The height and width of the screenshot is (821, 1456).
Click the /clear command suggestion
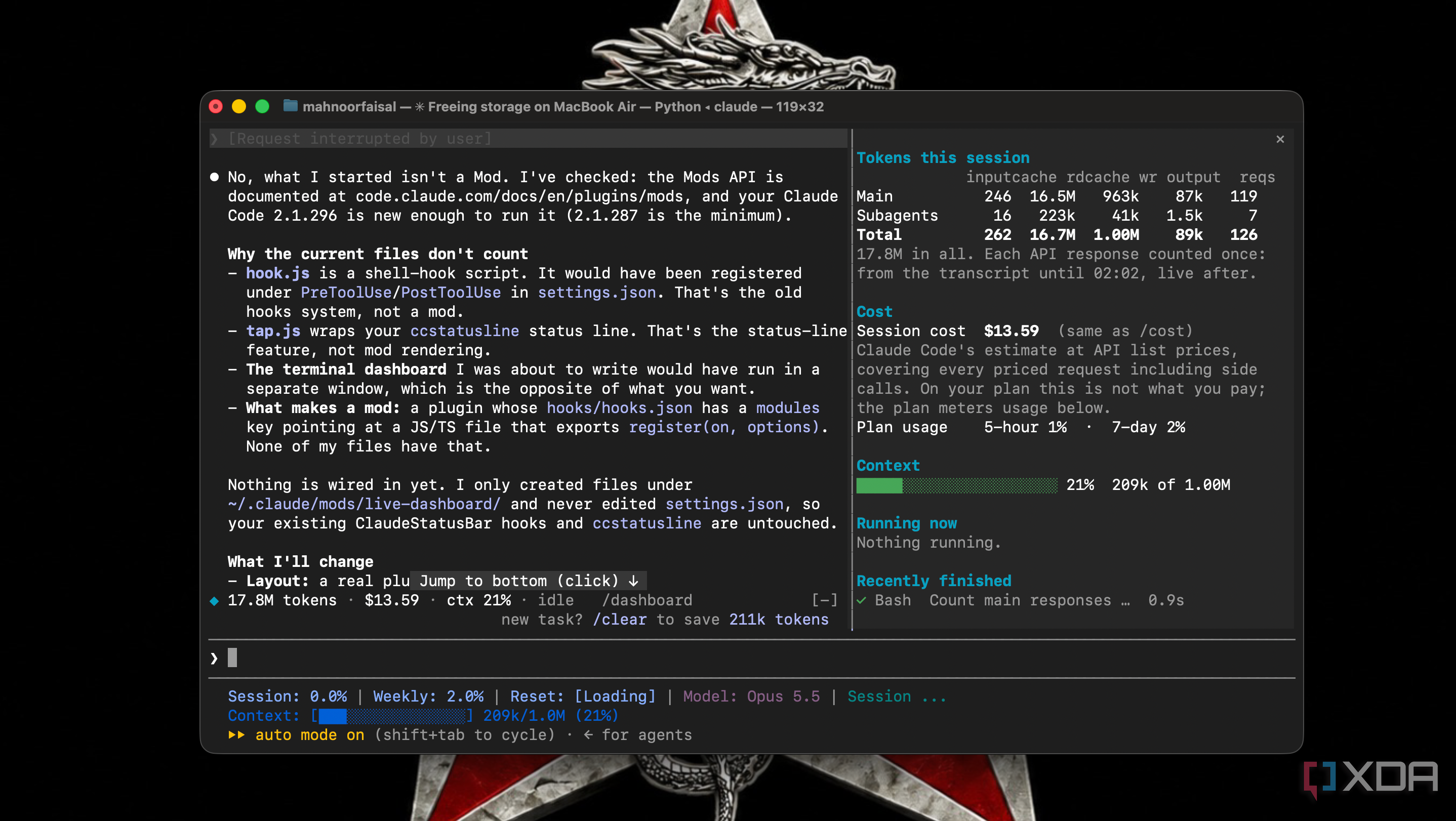[x=620, y=620]
